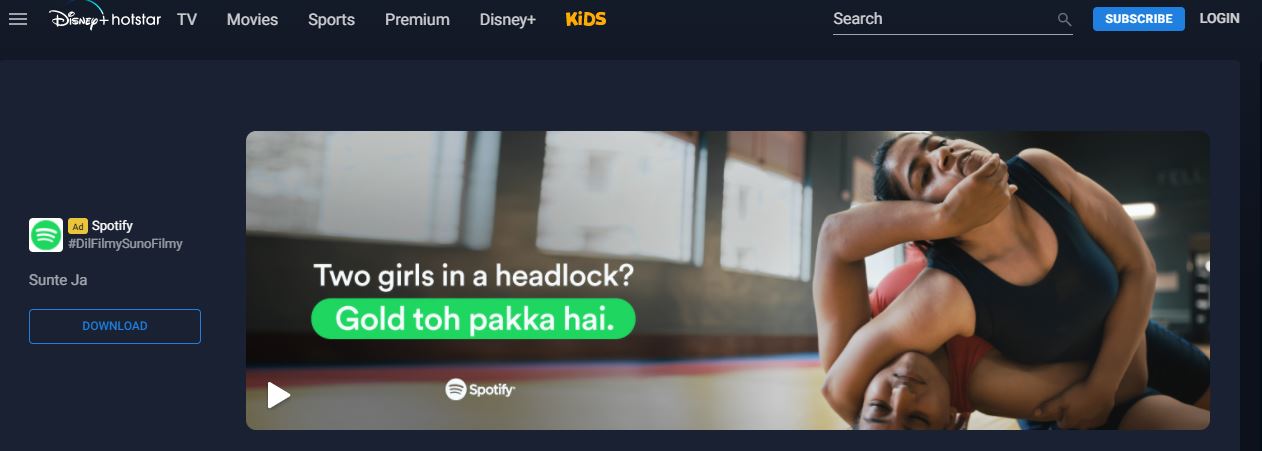Switch to the KiDS section
Screen dimensions: 1262x451
tap(586, 19)
